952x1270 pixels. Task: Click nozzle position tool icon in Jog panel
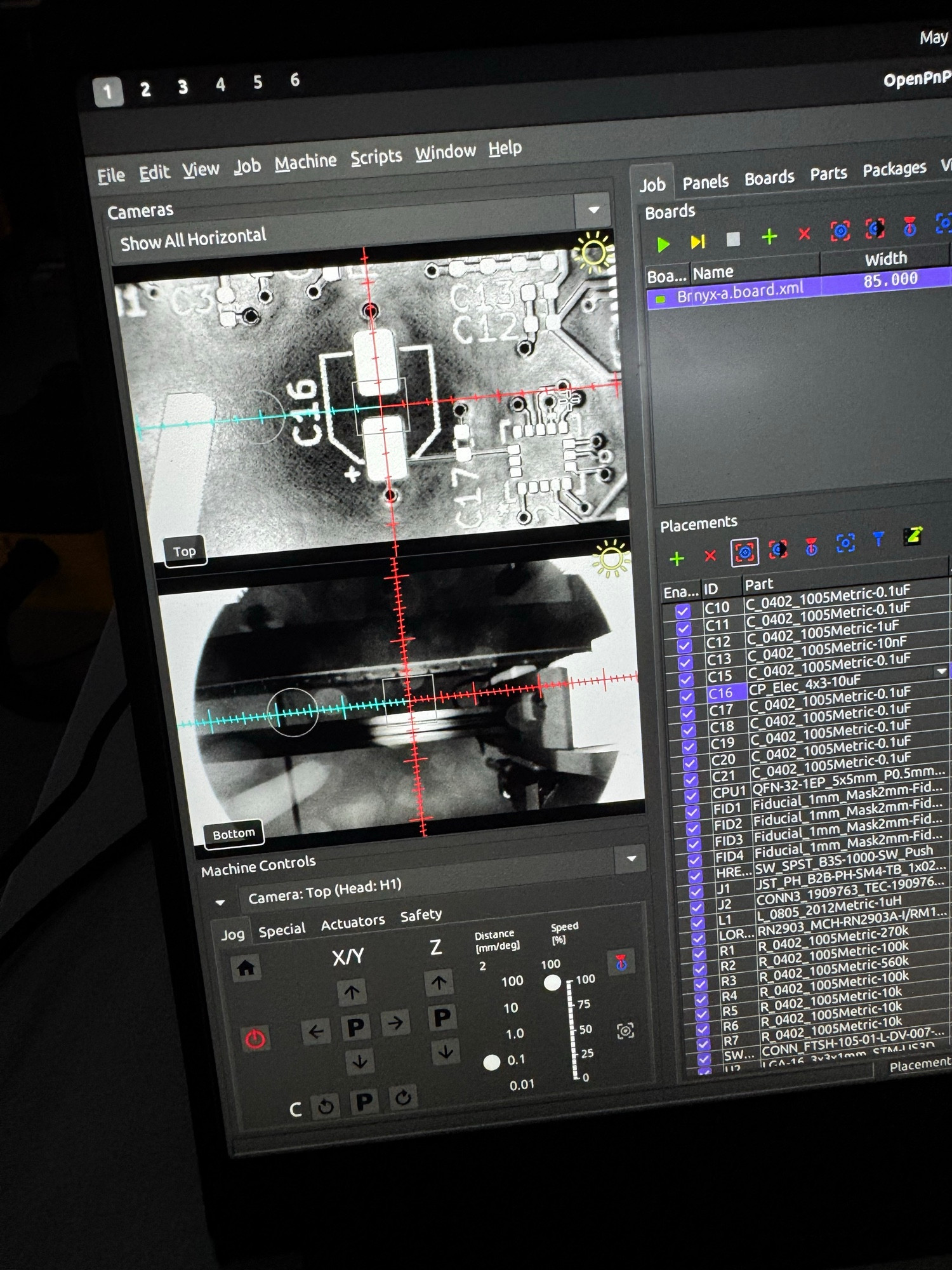(621, 963)
